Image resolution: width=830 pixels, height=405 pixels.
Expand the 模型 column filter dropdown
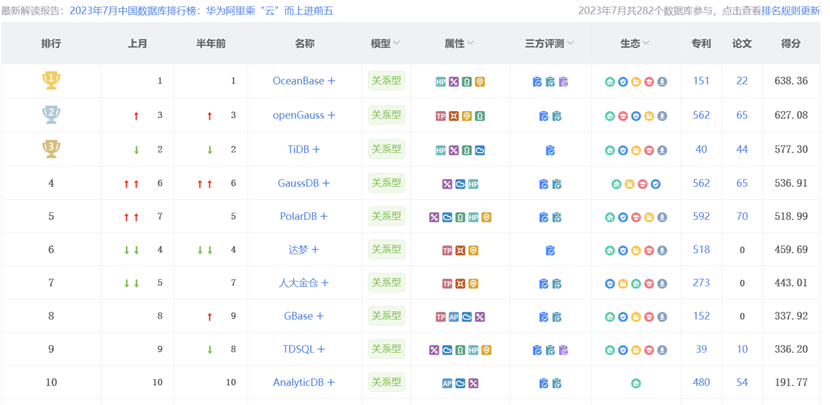click(x=396, y=44)
